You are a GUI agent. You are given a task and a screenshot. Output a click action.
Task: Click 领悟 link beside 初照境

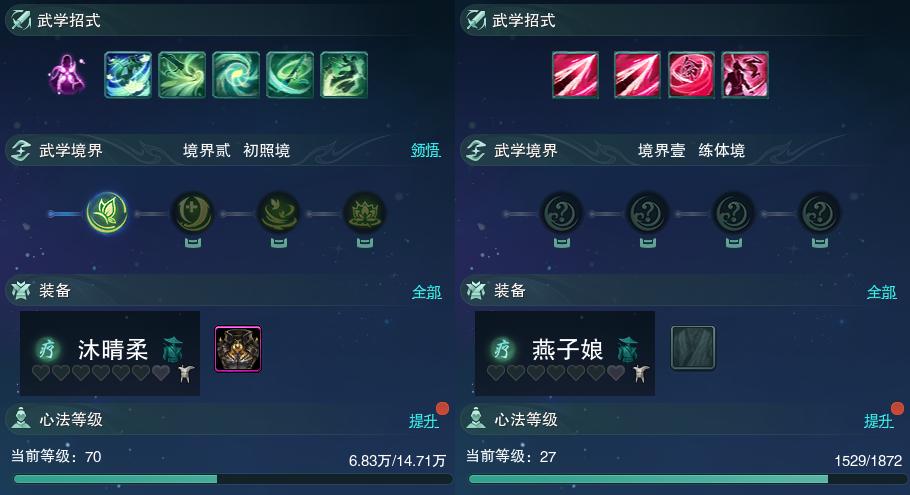point(425,150)
